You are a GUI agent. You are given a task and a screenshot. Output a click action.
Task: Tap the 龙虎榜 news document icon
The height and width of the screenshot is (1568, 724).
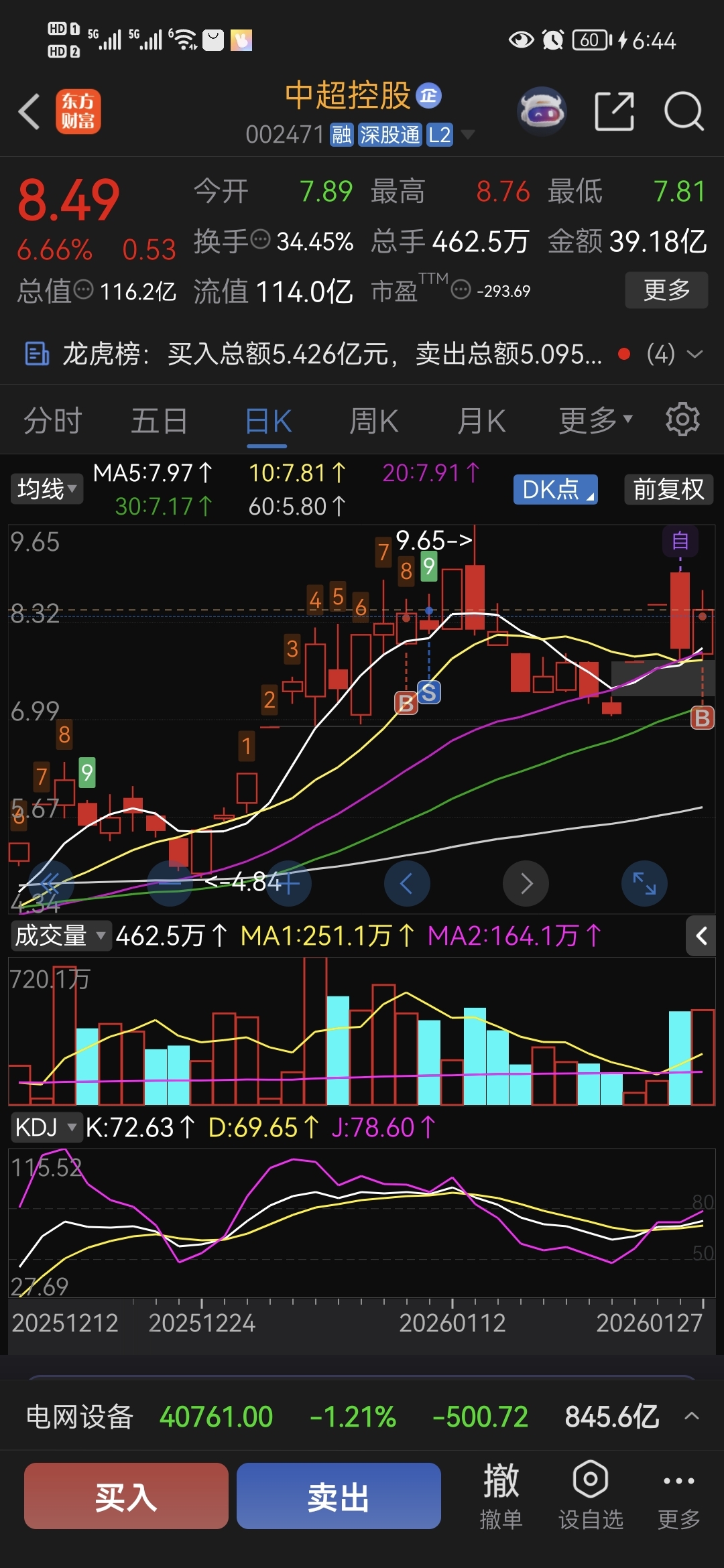[36, 354]
